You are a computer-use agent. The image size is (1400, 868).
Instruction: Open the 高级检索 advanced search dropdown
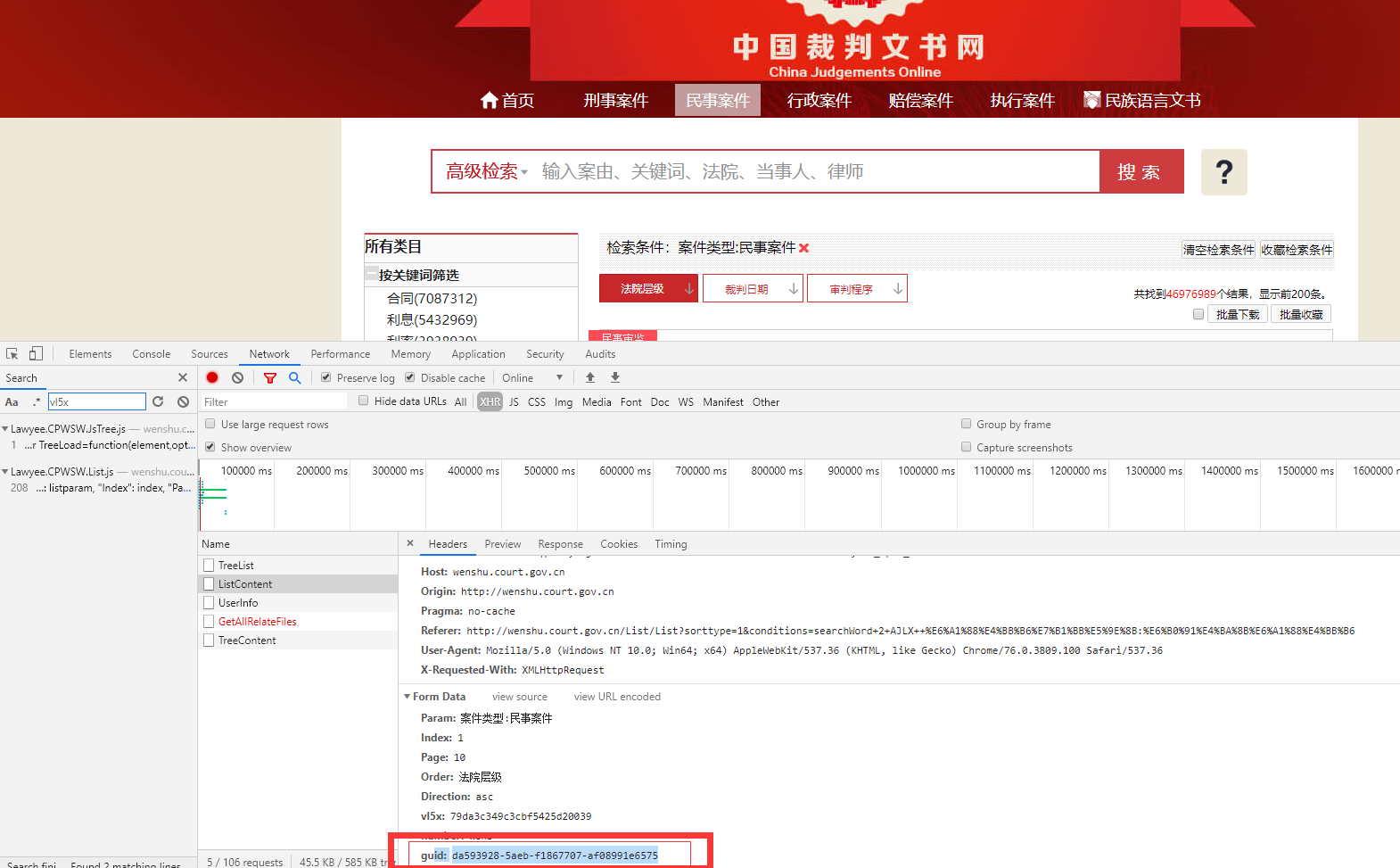[487, 171]
